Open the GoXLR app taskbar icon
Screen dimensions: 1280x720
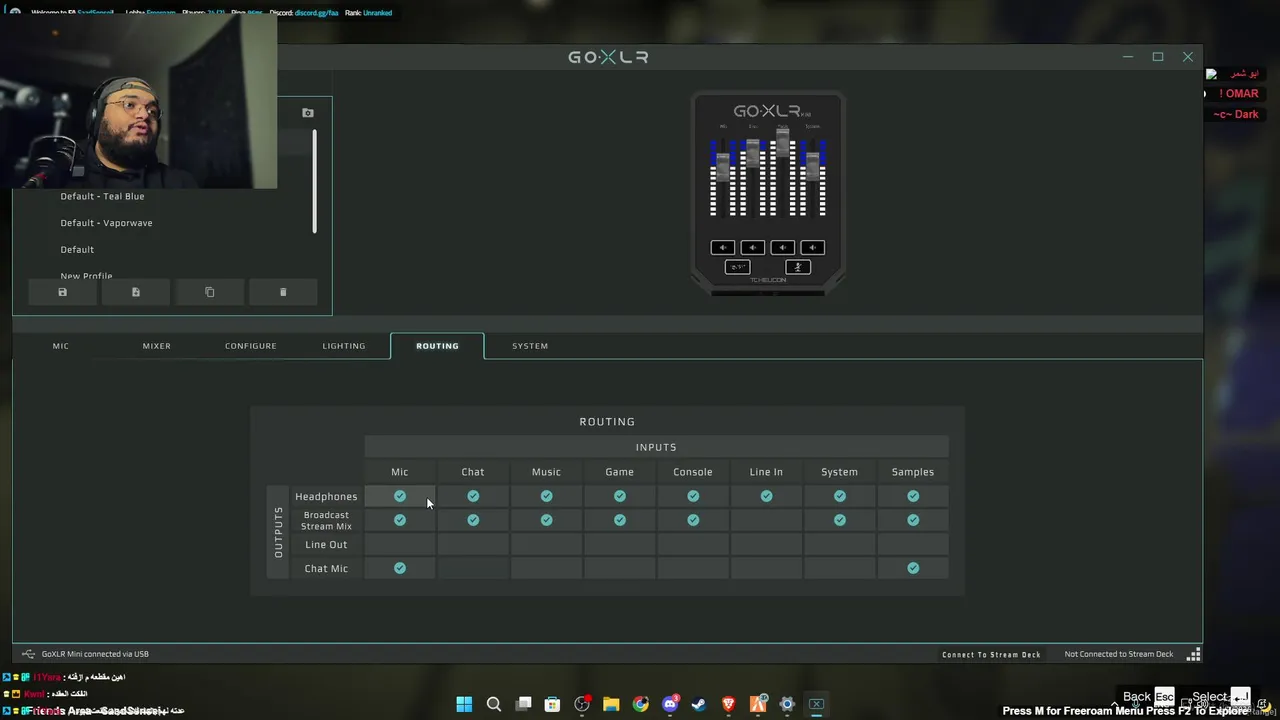(x=816, y=704)
